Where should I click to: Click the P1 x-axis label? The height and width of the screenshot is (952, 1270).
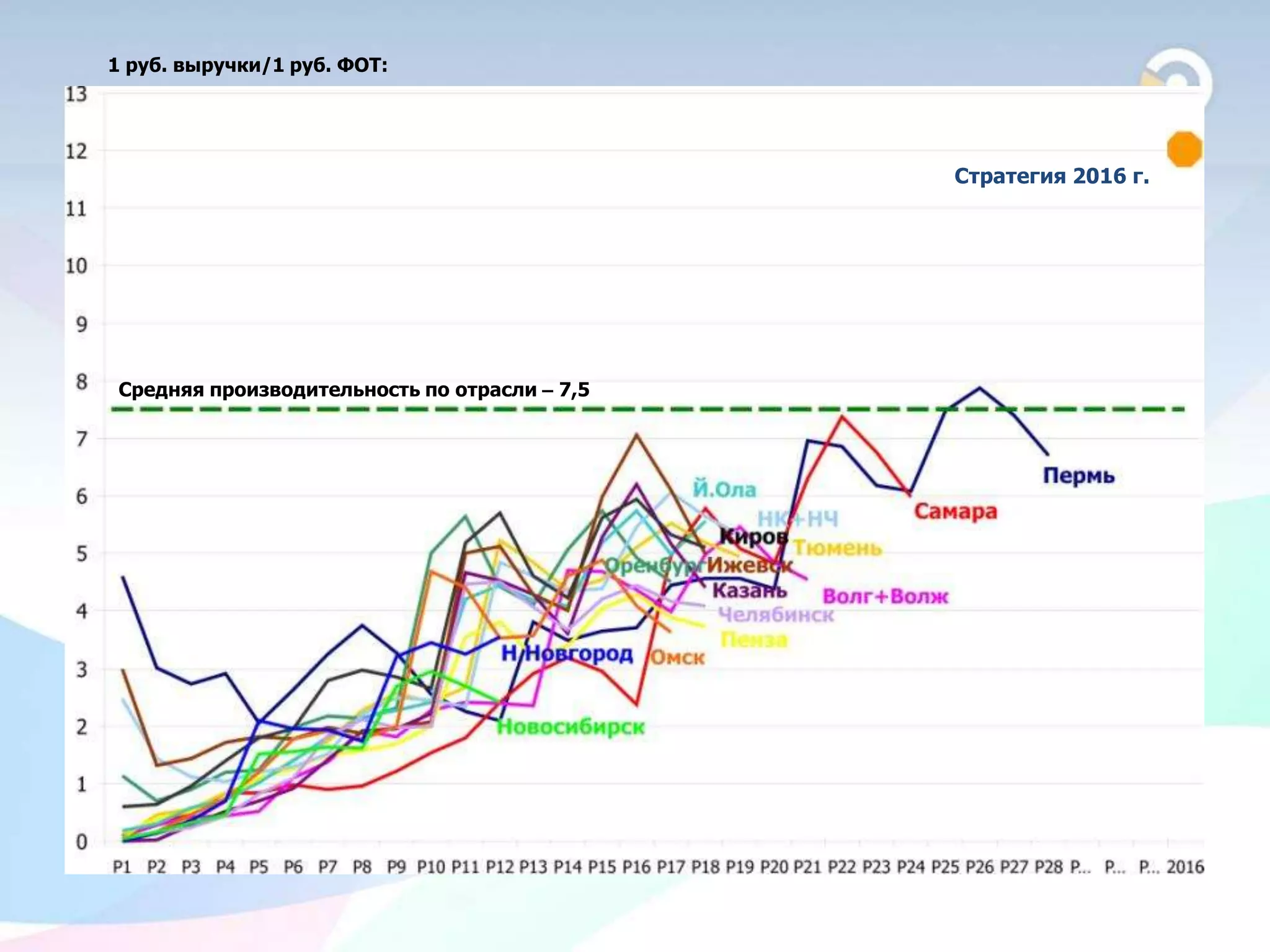tap(122, 866)
